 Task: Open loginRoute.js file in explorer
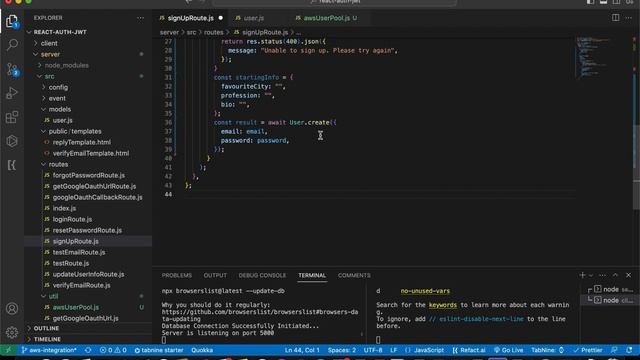pyautogui.click(x=72, y=219)
